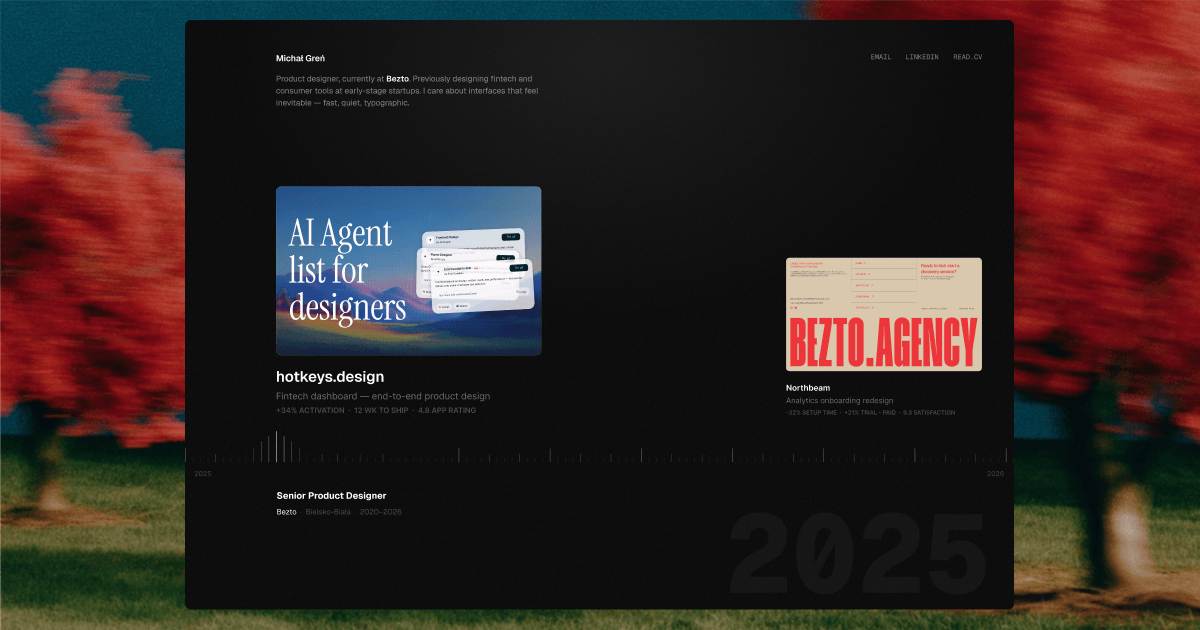Open the READ.CV link in header

(x=967, y=57)
